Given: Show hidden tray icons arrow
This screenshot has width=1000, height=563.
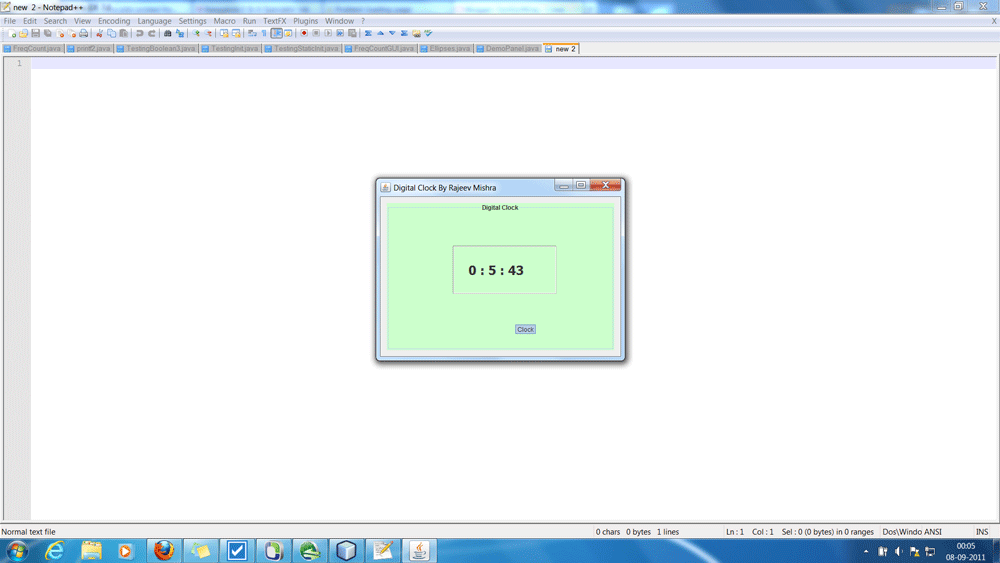Looking at the screenshot, I should pos(865,552).
